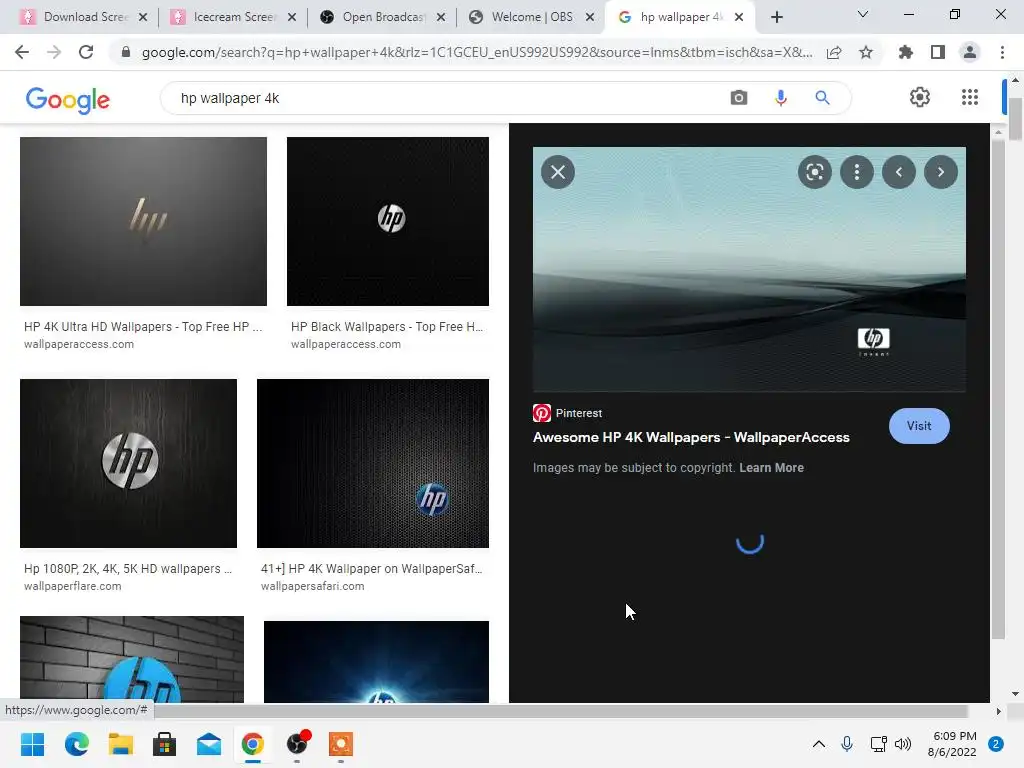
Task: Select the gold HP logo thumbnail
Action: [x=143, y=221]
